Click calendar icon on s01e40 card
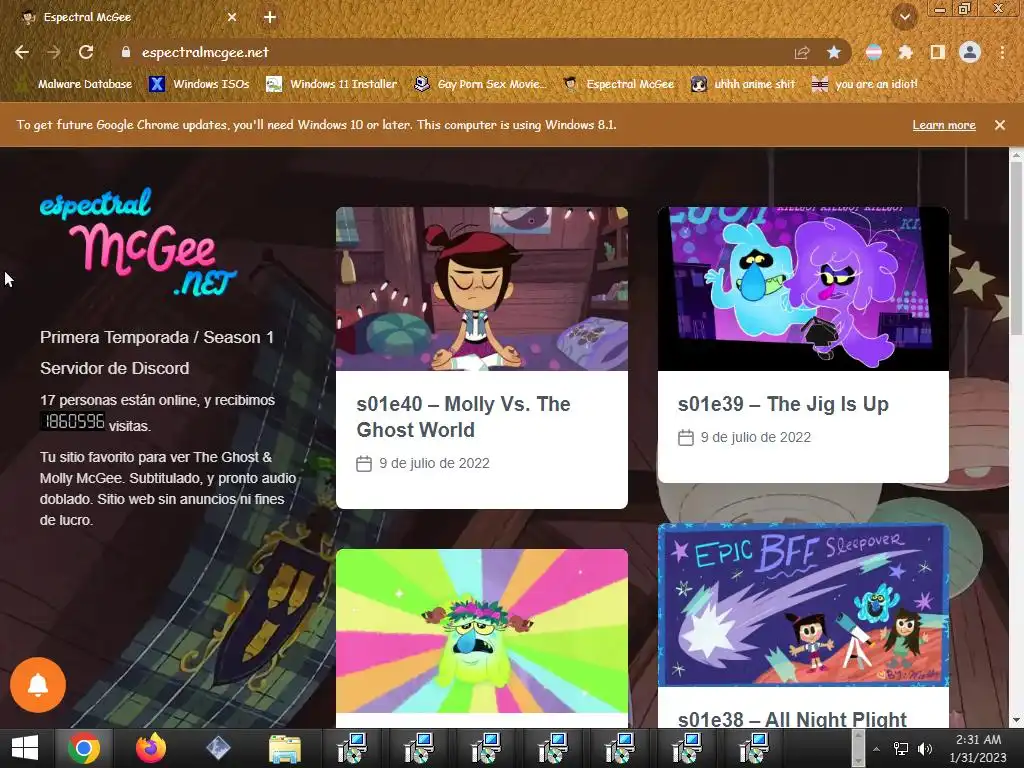1024x768 pixels. pyautogui.click(x=364, y=464)
